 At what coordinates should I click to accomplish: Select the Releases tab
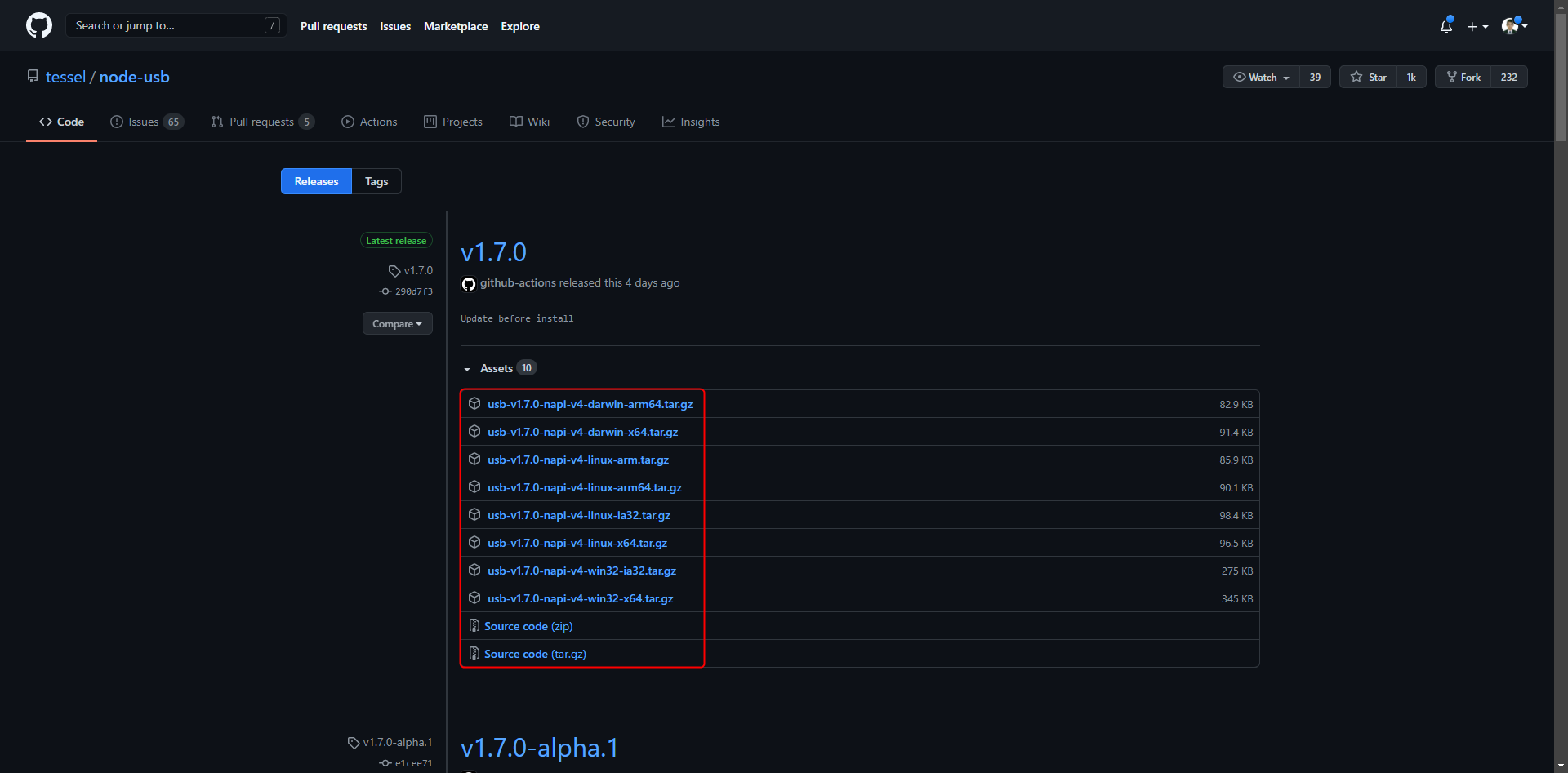pyautogui.click(x=316, y=181)
